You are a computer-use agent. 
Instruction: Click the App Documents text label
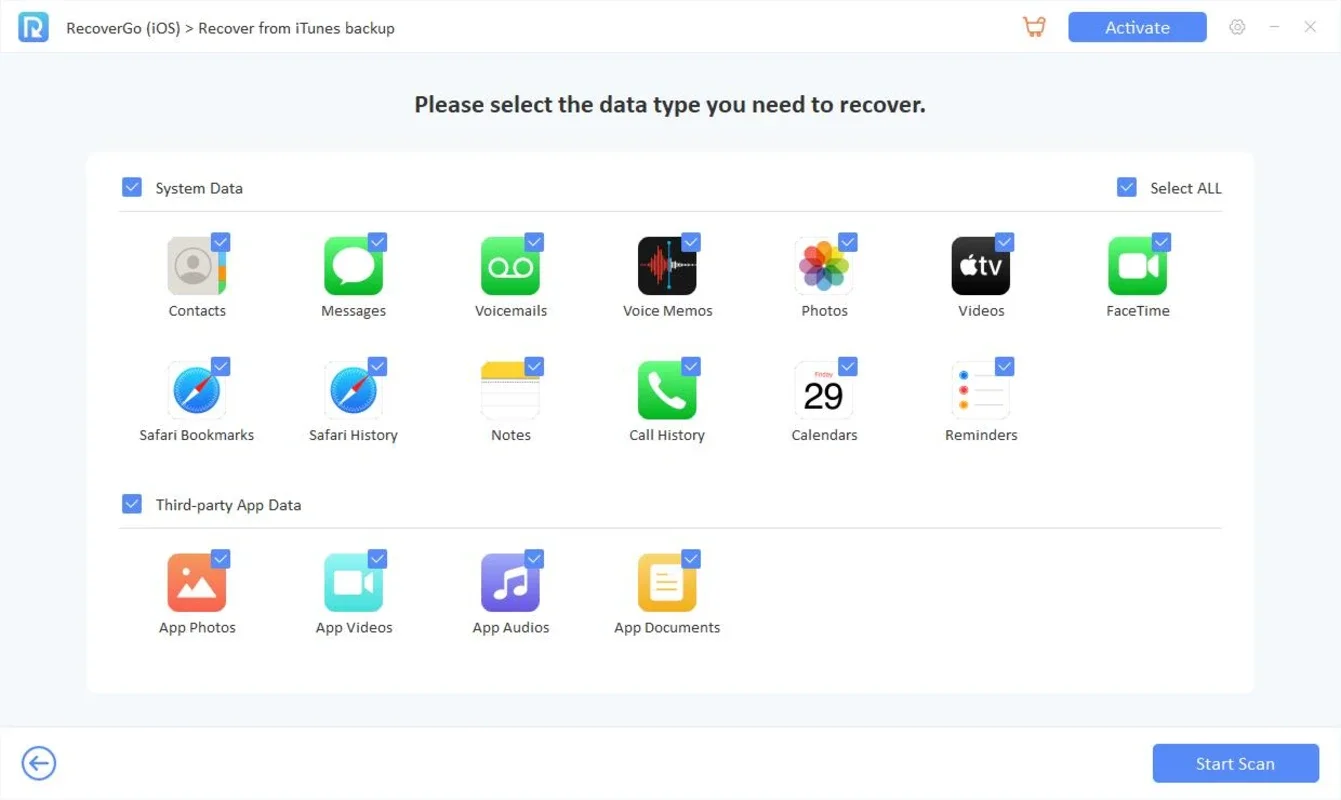tap(667, 628)
